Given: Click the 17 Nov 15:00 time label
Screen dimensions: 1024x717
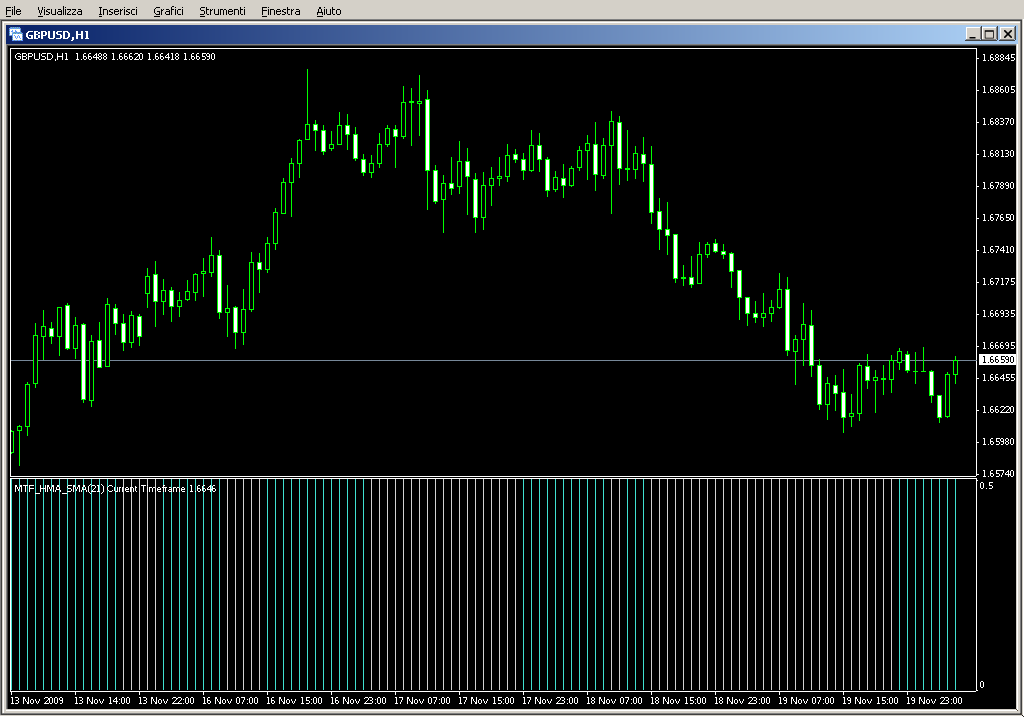Looking at the screenshot, I should point(486,701).
